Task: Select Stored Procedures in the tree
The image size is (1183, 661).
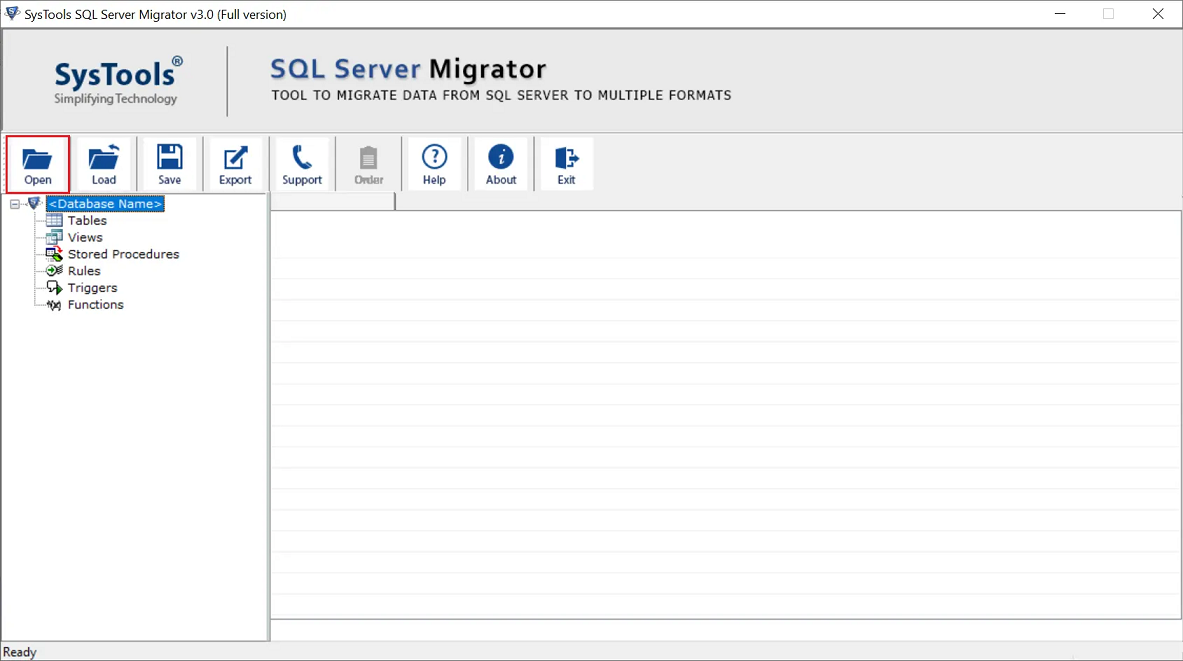Action: pyautogui.click(x=124, y=254)
